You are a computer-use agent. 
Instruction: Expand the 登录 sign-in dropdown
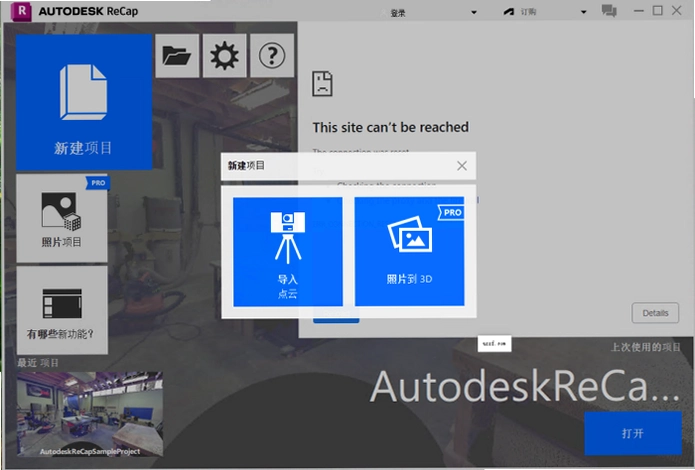tap(474, 12)
